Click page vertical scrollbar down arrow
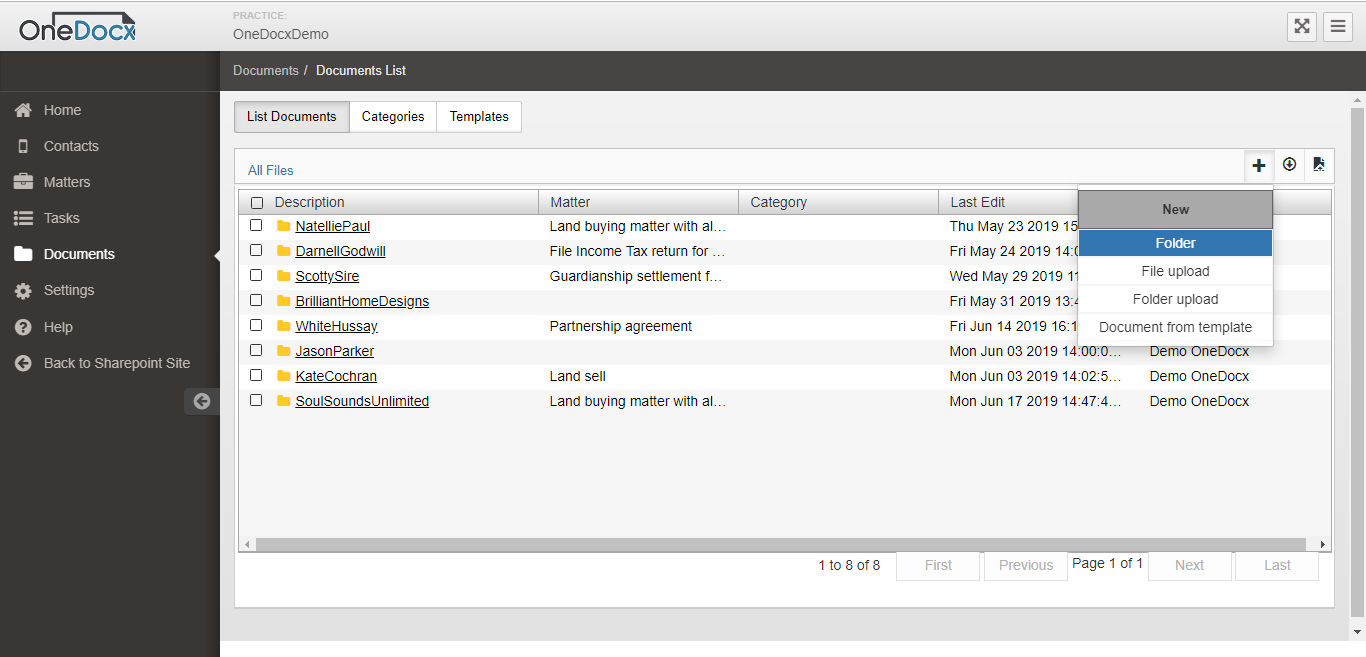Screen dimensions: 1366x657 (x=1357, y=632)
